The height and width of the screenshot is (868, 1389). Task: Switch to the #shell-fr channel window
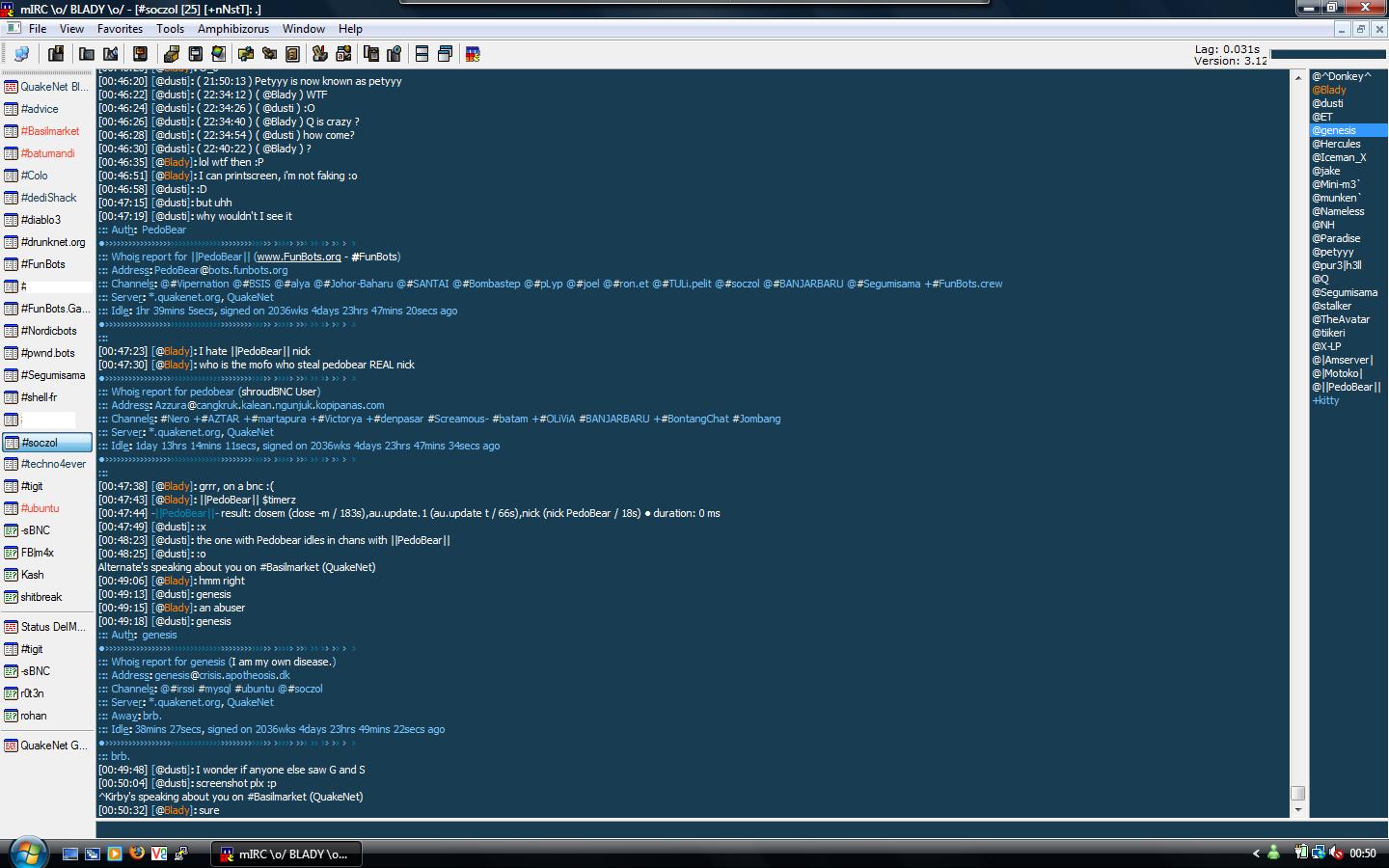click(47, 397)
